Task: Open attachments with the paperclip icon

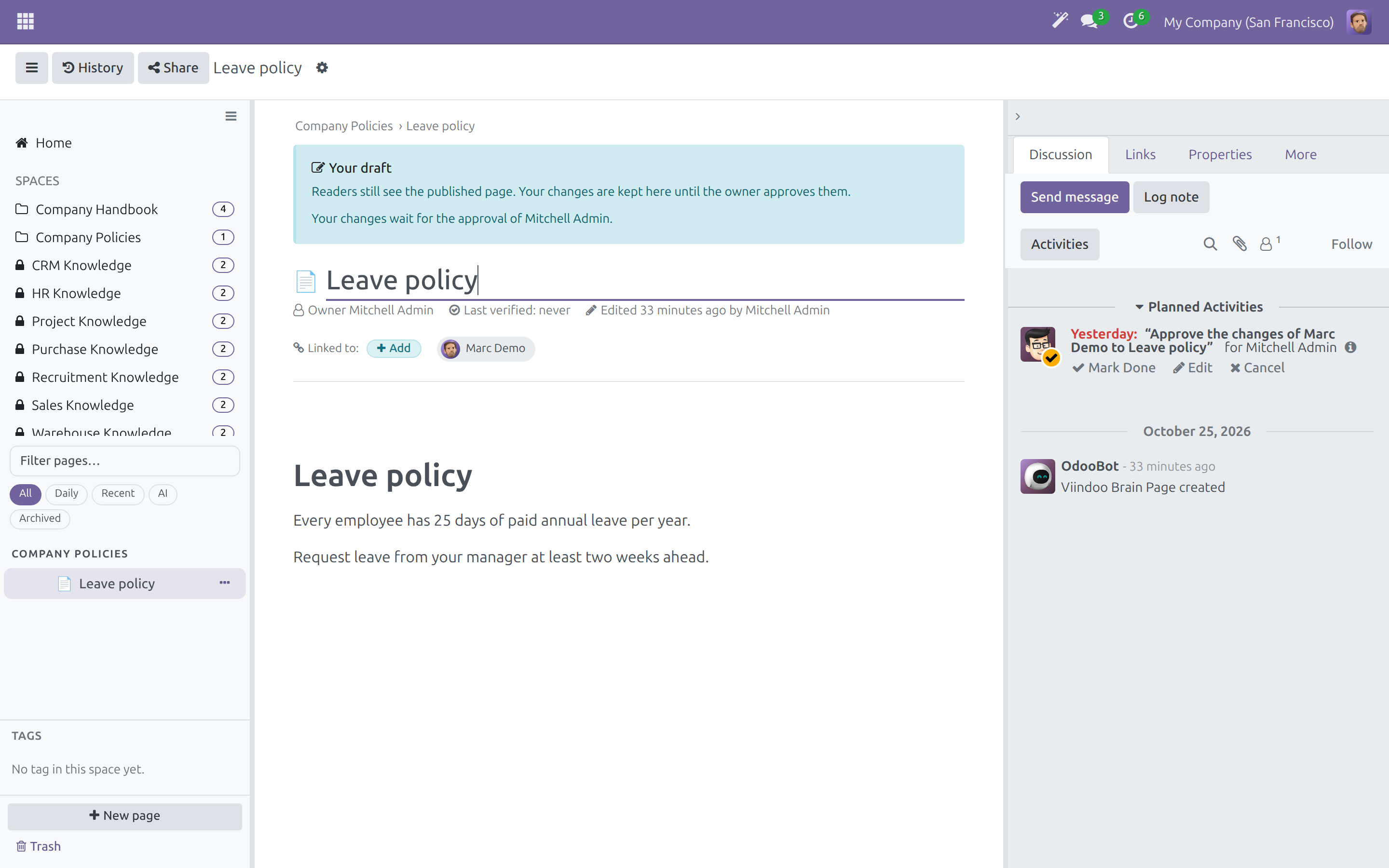Action: (x=1240, y=244)
